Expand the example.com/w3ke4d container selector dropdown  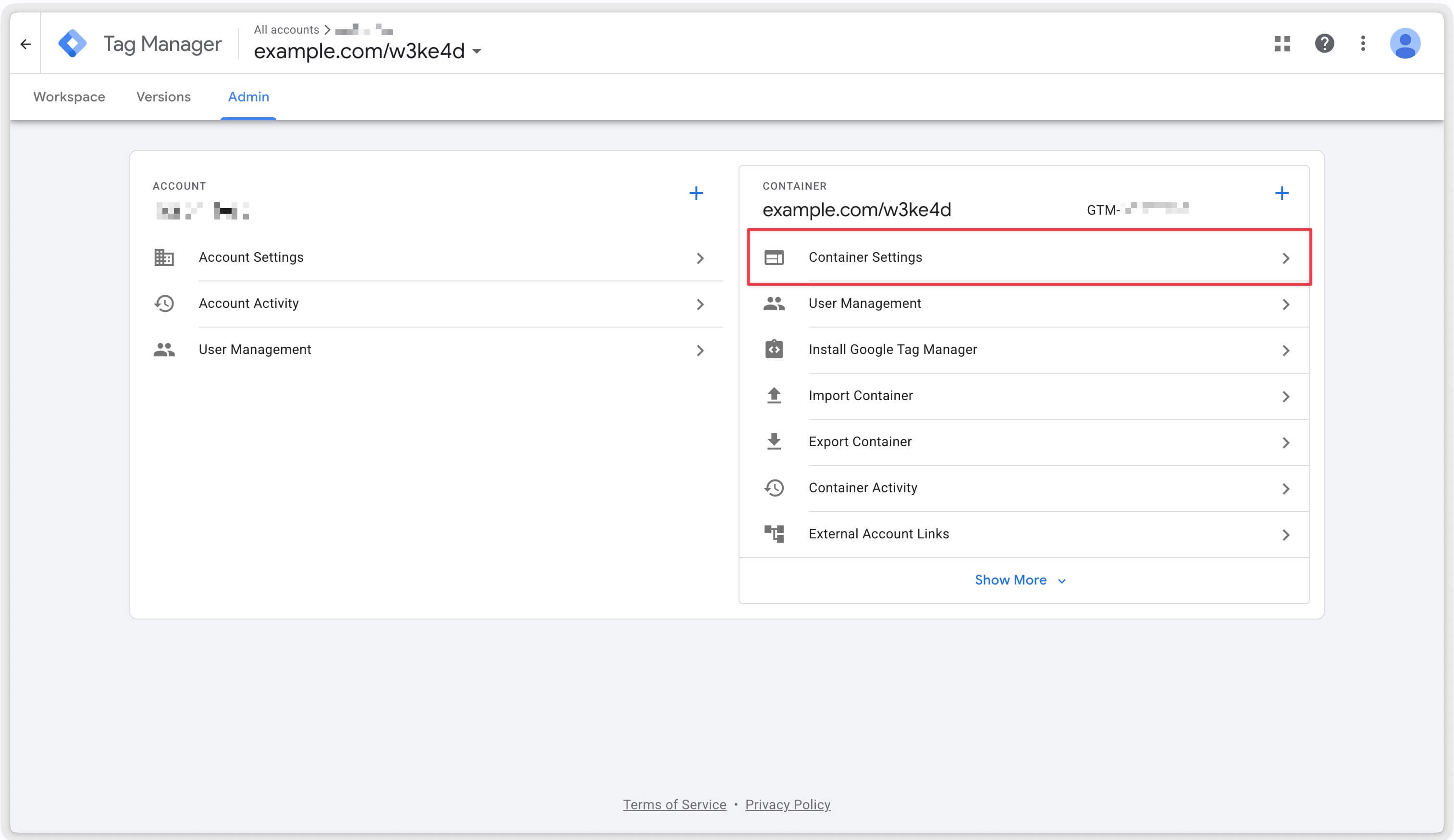coord(477,51)
